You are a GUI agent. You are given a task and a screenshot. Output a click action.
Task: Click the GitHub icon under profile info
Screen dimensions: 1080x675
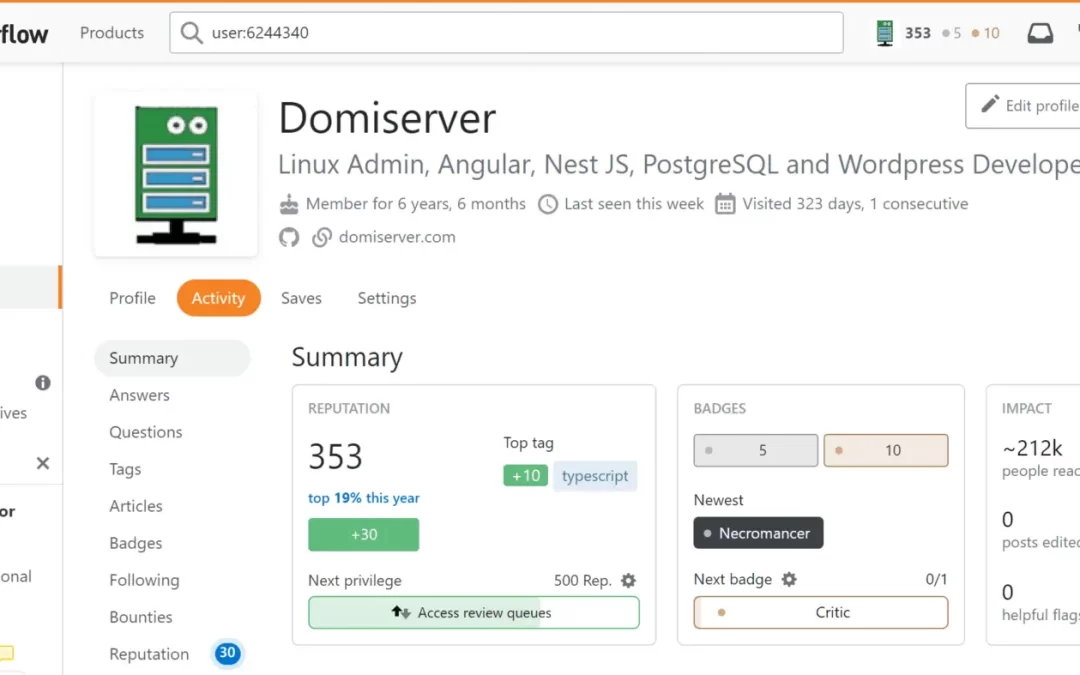[289, 237]
